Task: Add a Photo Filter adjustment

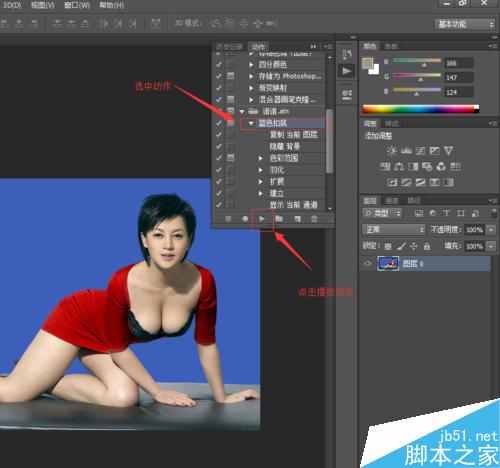Action: [x=427, y=166]
